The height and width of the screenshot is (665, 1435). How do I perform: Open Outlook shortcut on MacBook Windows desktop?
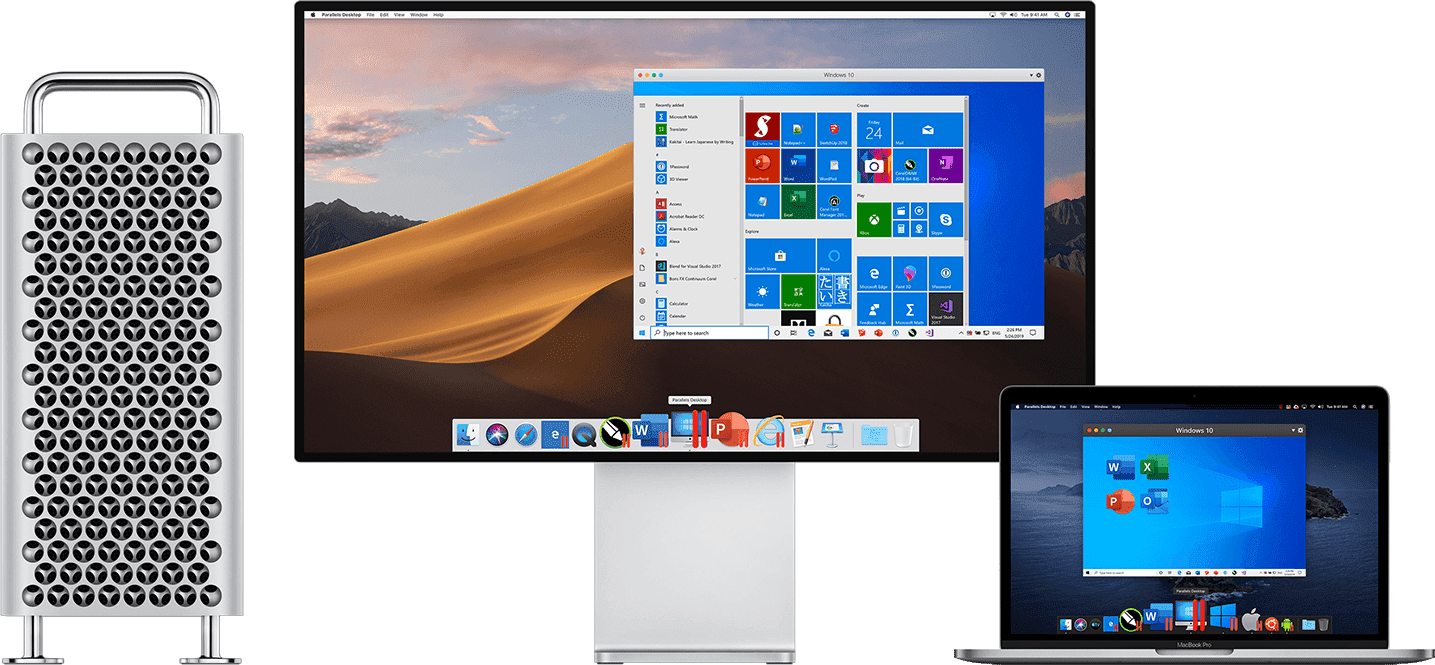click(x=1154, y=502)
